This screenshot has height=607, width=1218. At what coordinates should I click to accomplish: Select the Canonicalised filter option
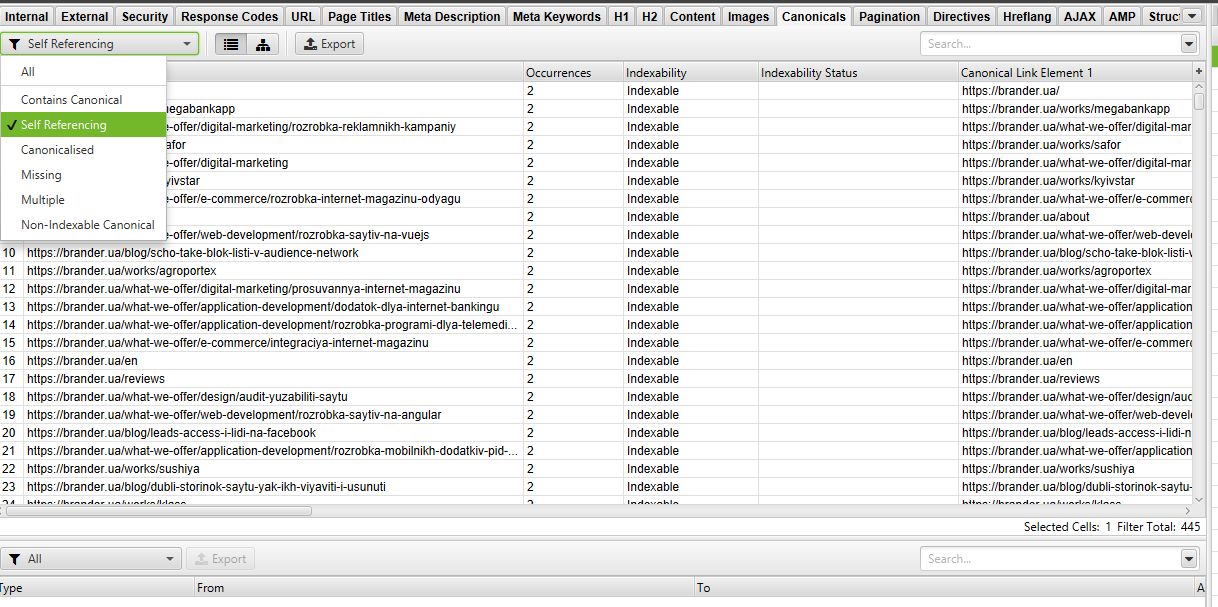coord(57,150)
